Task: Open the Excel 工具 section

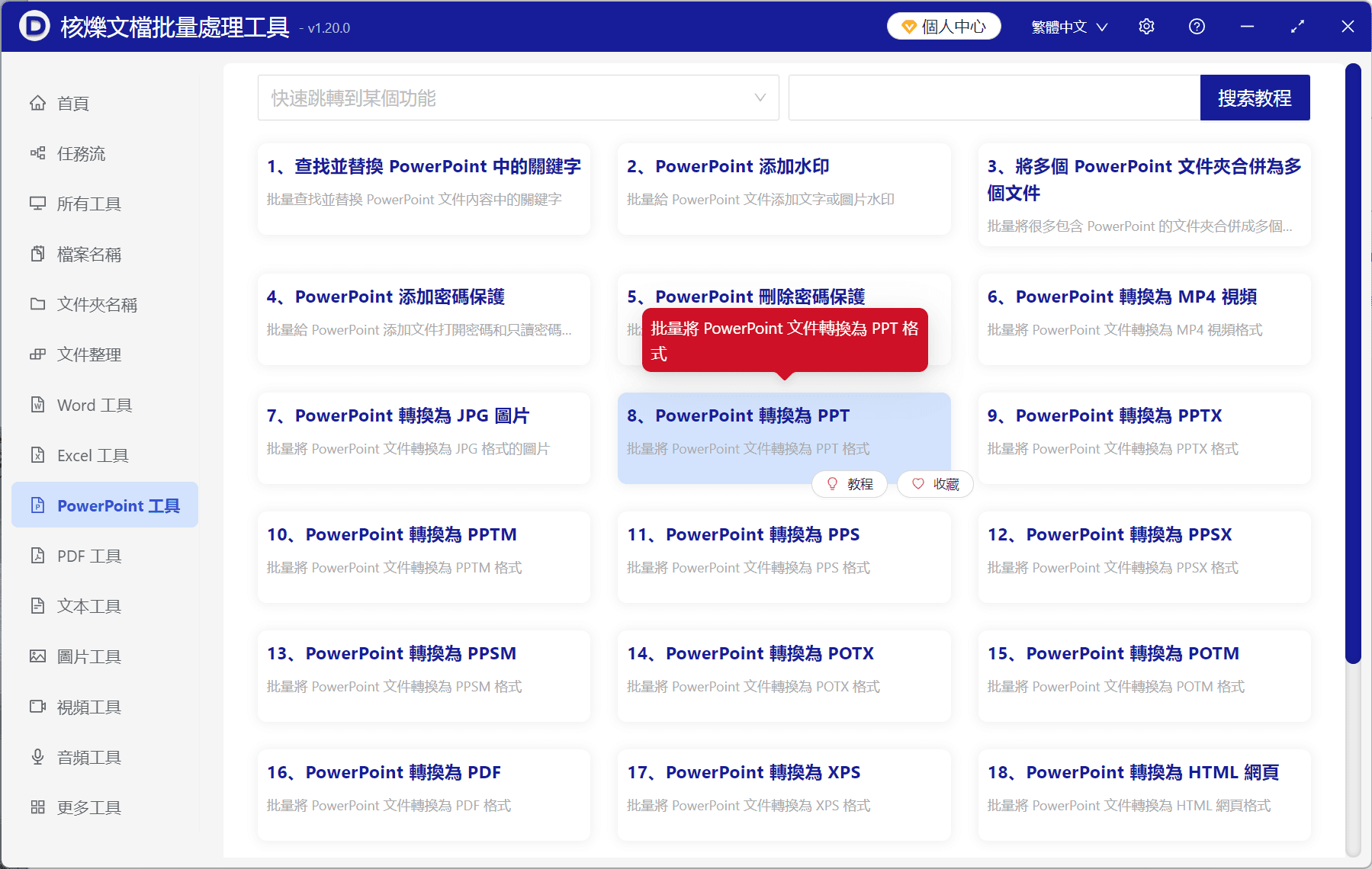Action: coord(93,454)
